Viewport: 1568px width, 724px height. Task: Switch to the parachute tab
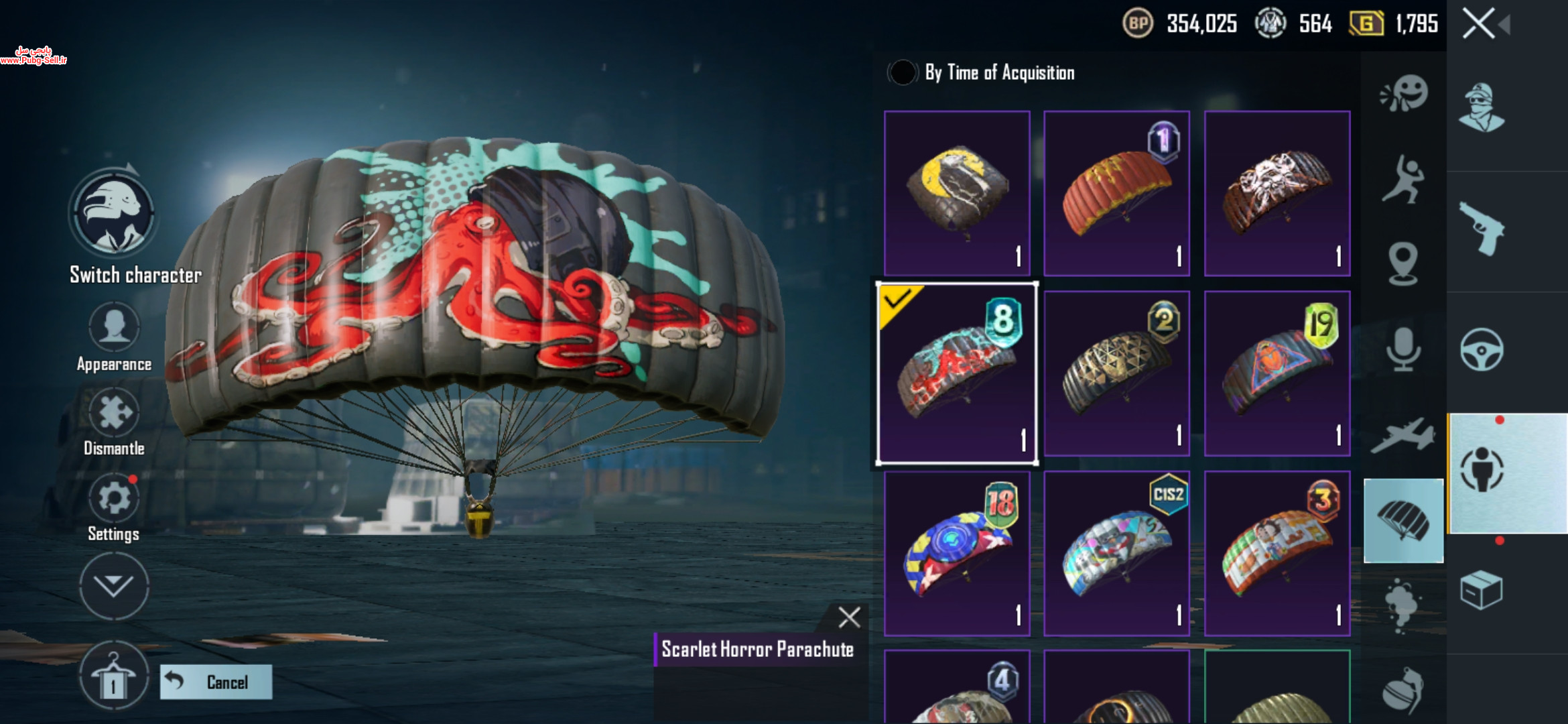coord(1404,521)
